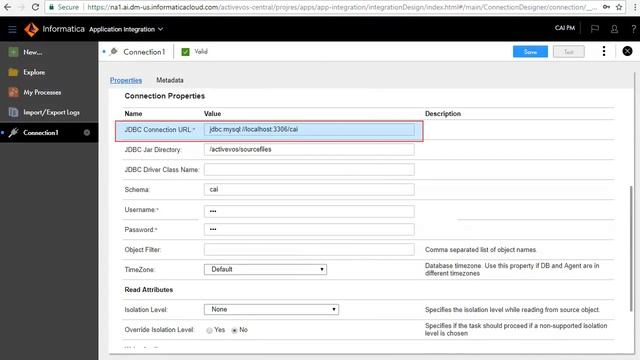Click the vertical scrollbar of properties panel
Image resolution: width=640 pixels, height=360 pixels.
point(632,249)
